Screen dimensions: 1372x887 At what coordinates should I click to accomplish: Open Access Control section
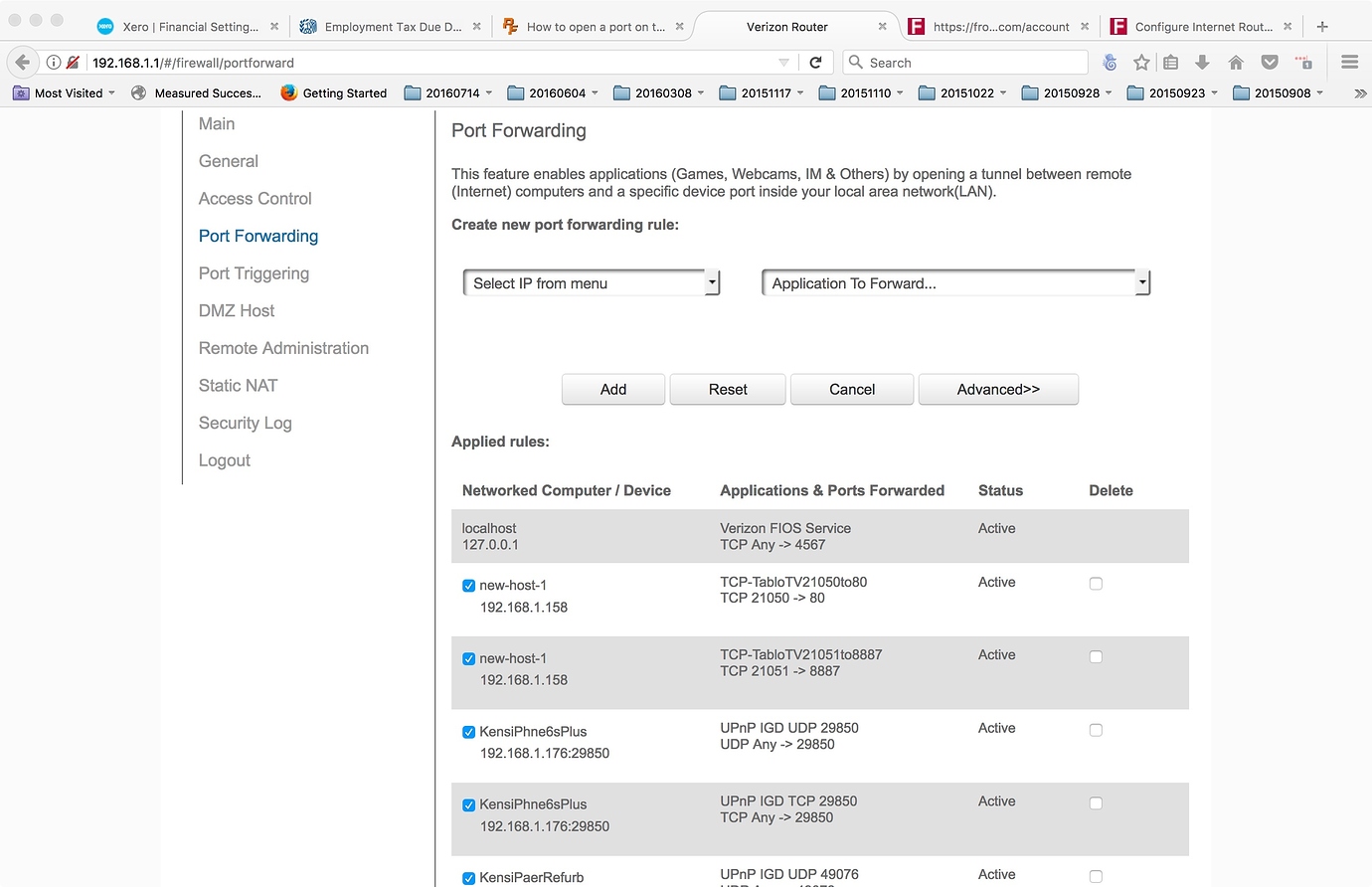(x=256, y=199)
